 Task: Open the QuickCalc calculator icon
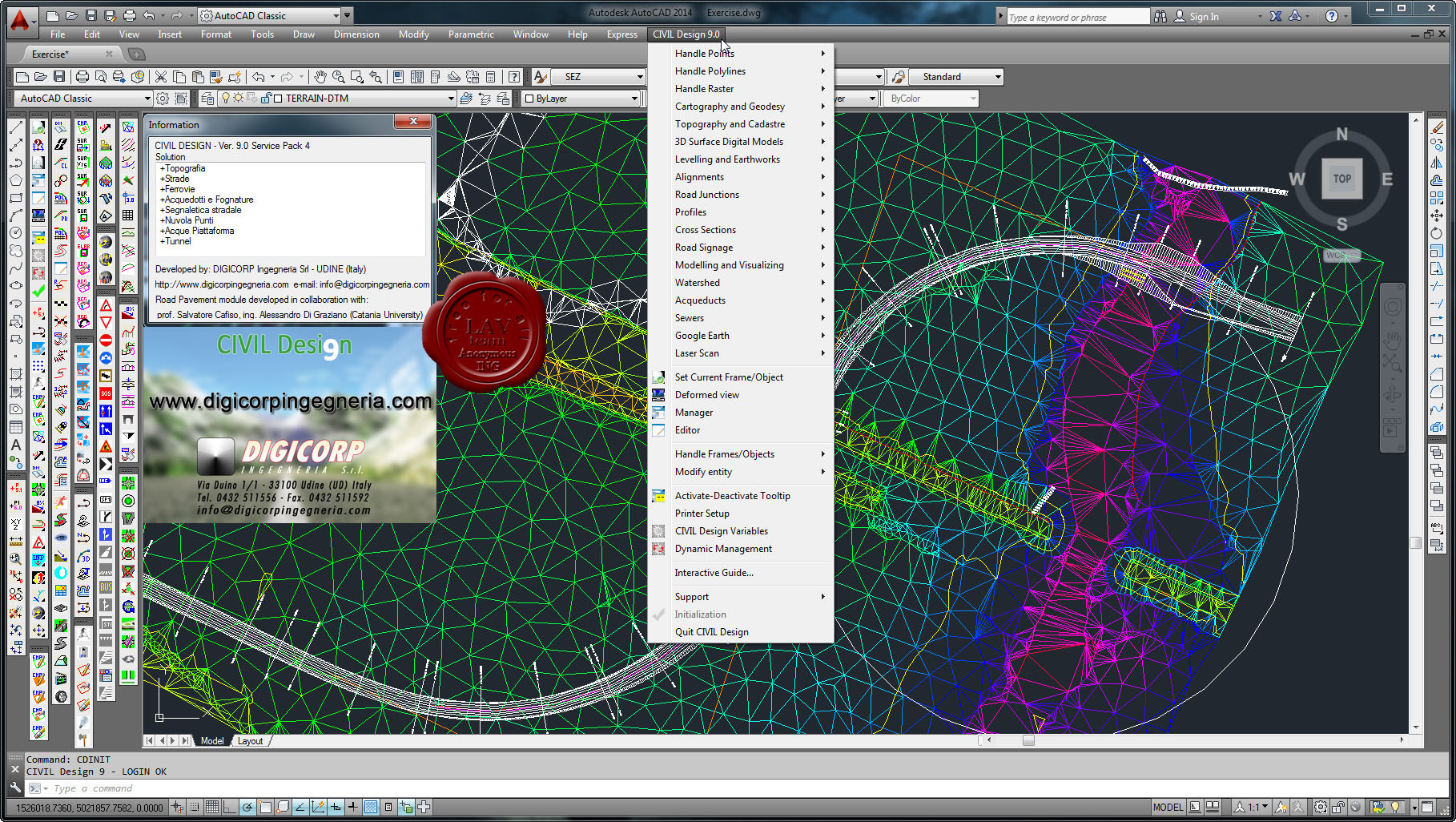(x=491, y=77)
